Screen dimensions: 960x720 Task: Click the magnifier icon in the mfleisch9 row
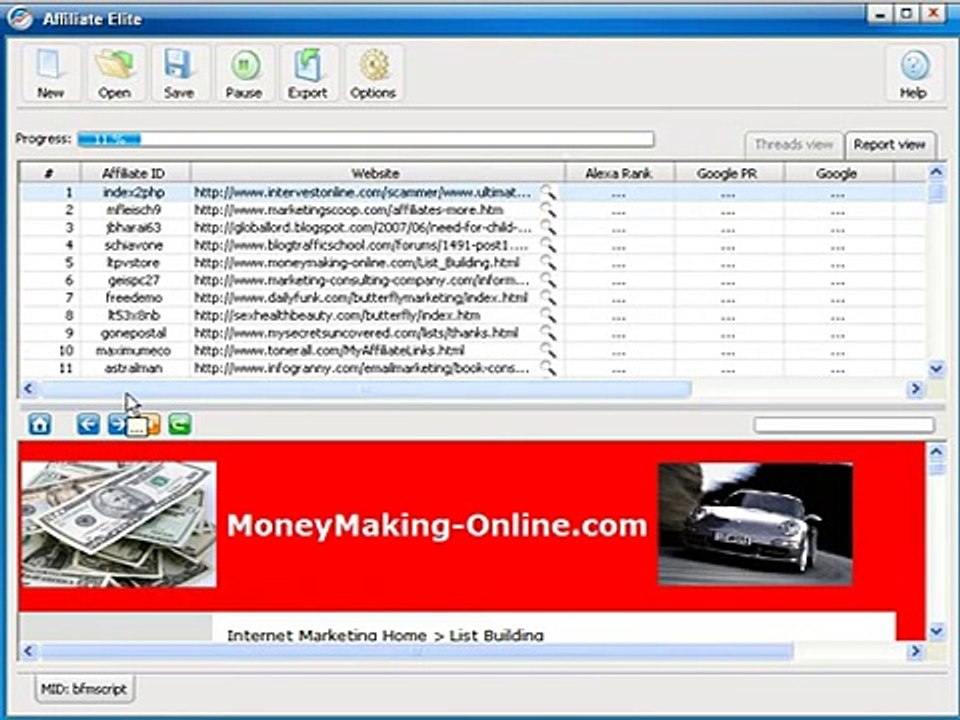coord(548,210)
